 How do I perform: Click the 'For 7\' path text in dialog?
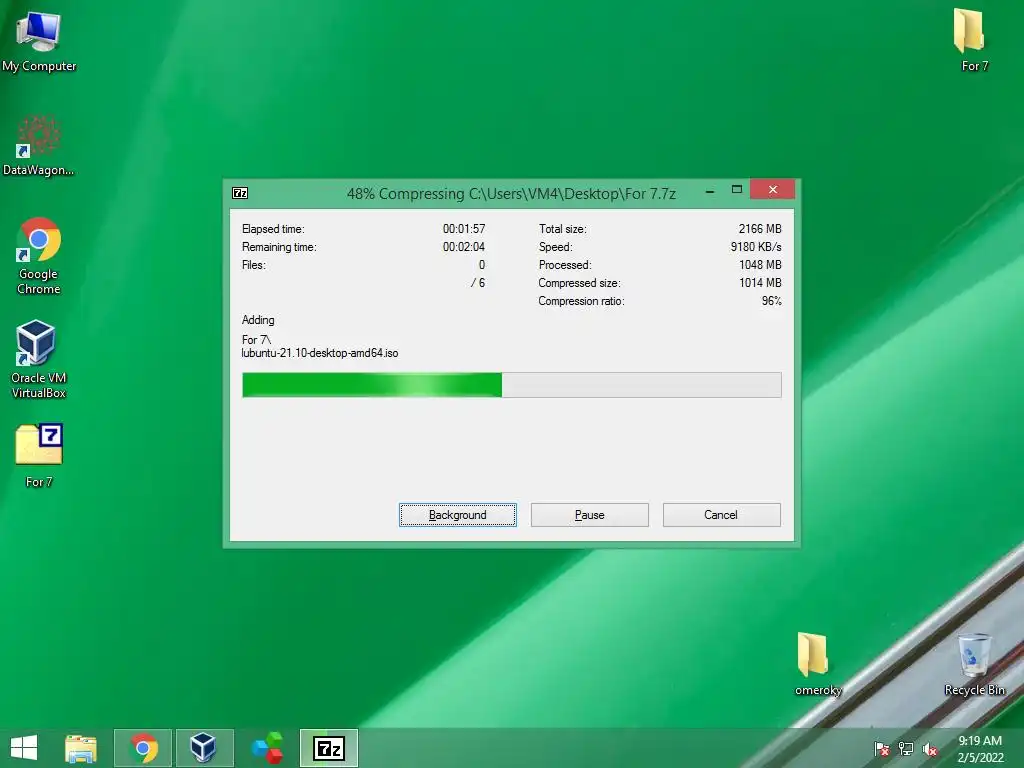pyautogui.click(x=256, y=340)
